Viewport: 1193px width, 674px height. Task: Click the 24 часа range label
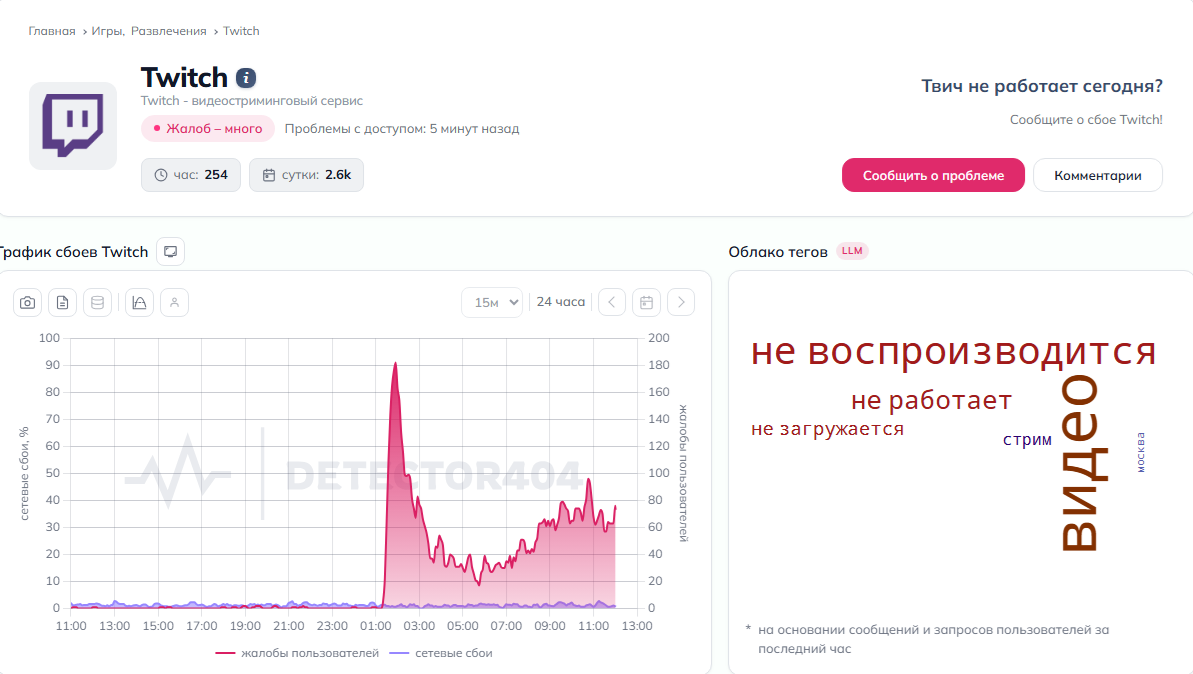tap(561, 302)
